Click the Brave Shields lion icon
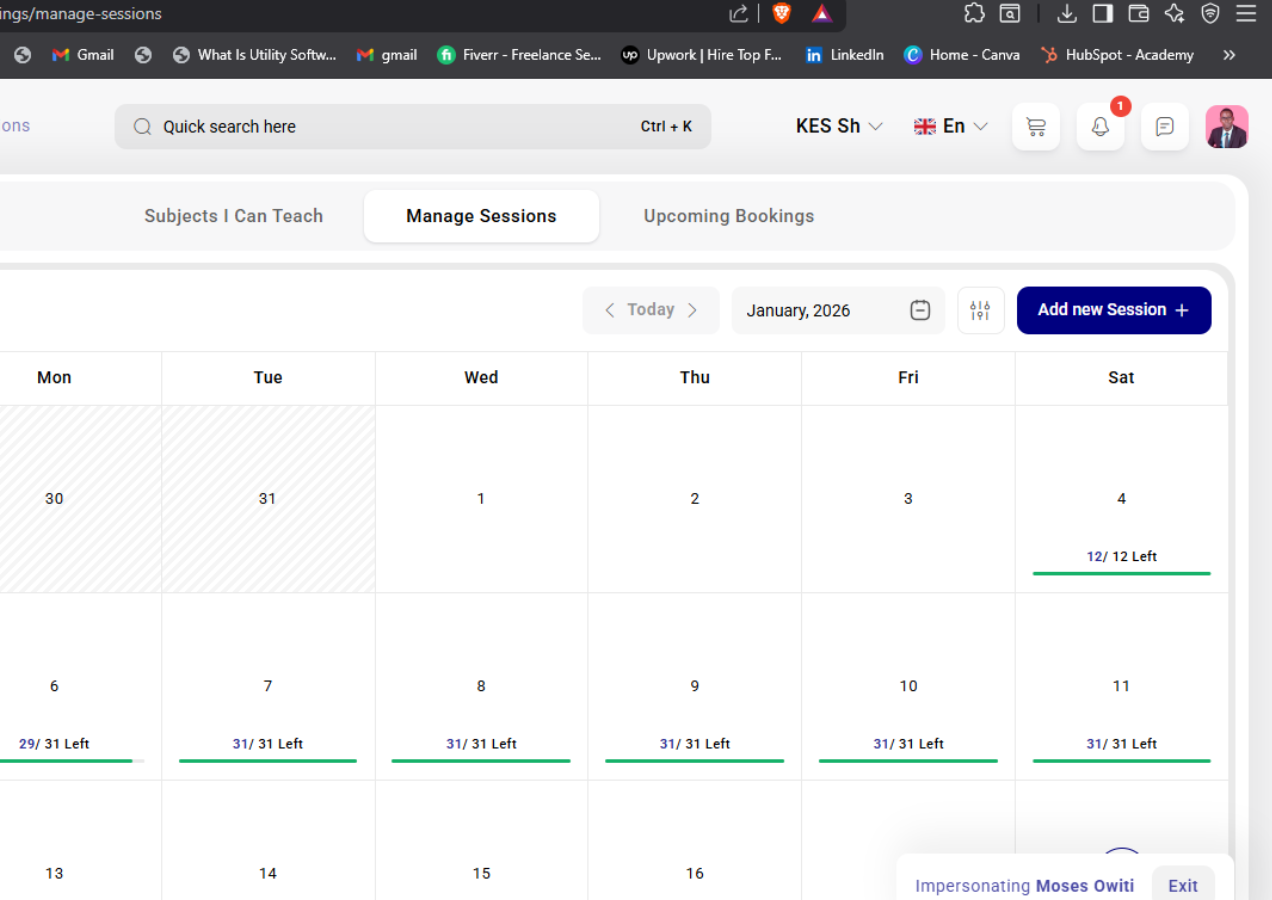 [x=781, y=13]
